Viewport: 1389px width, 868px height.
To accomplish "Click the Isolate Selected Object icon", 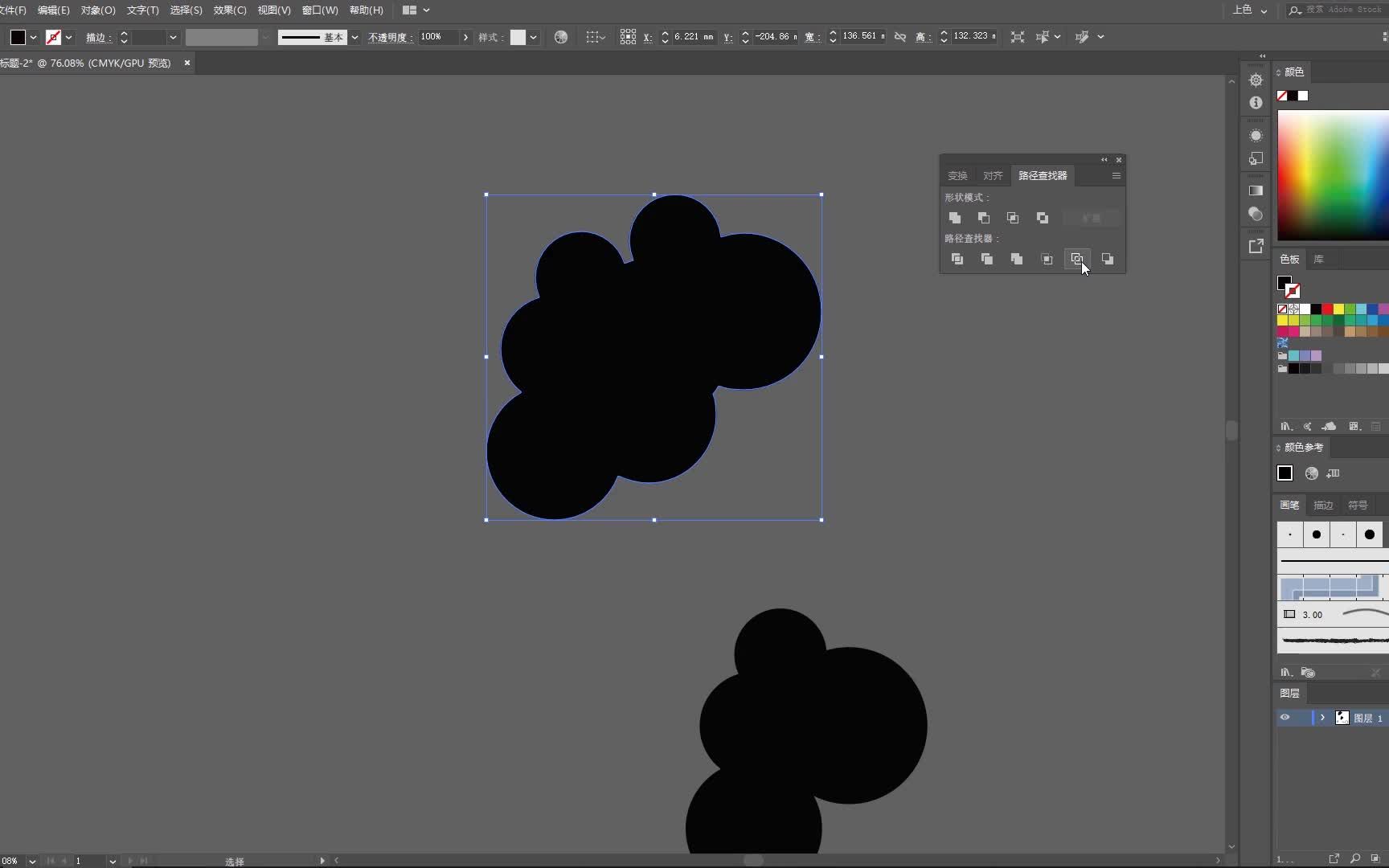I will click(1018, 37).
